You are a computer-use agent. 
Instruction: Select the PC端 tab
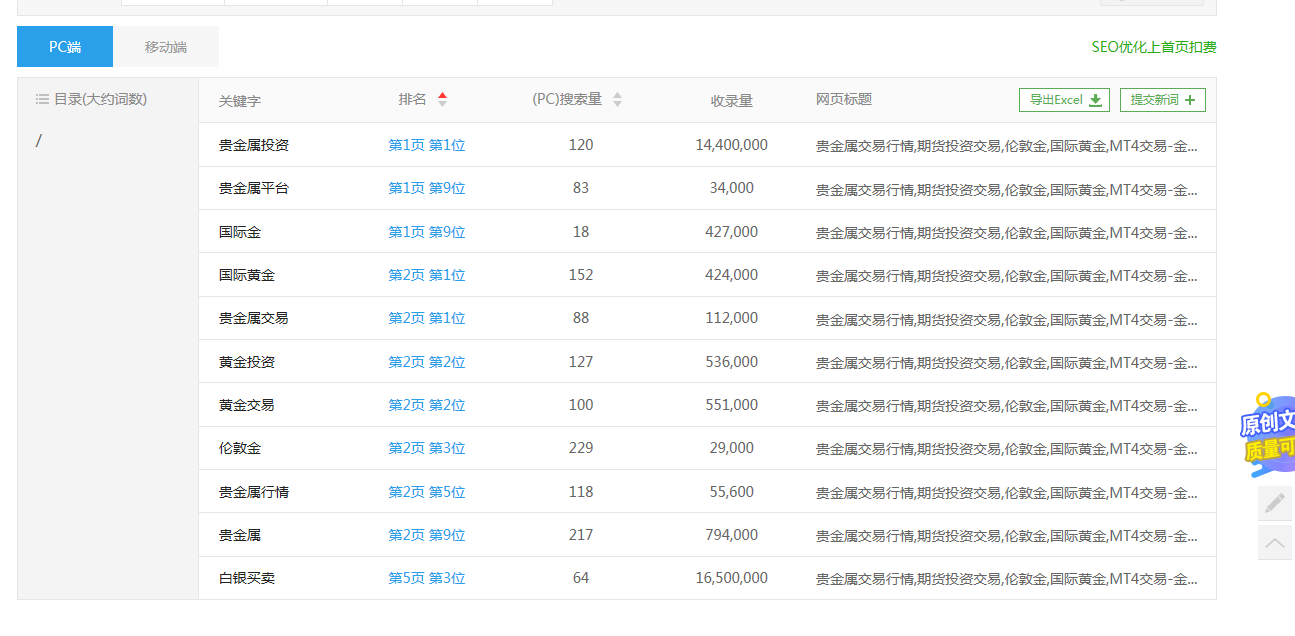65,47
